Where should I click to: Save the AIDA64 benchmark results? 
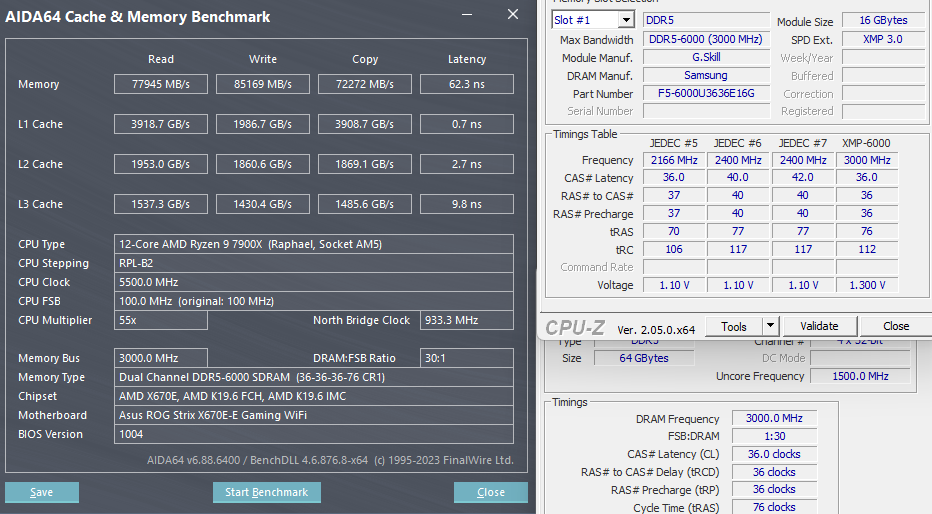(x=42, y=492)
